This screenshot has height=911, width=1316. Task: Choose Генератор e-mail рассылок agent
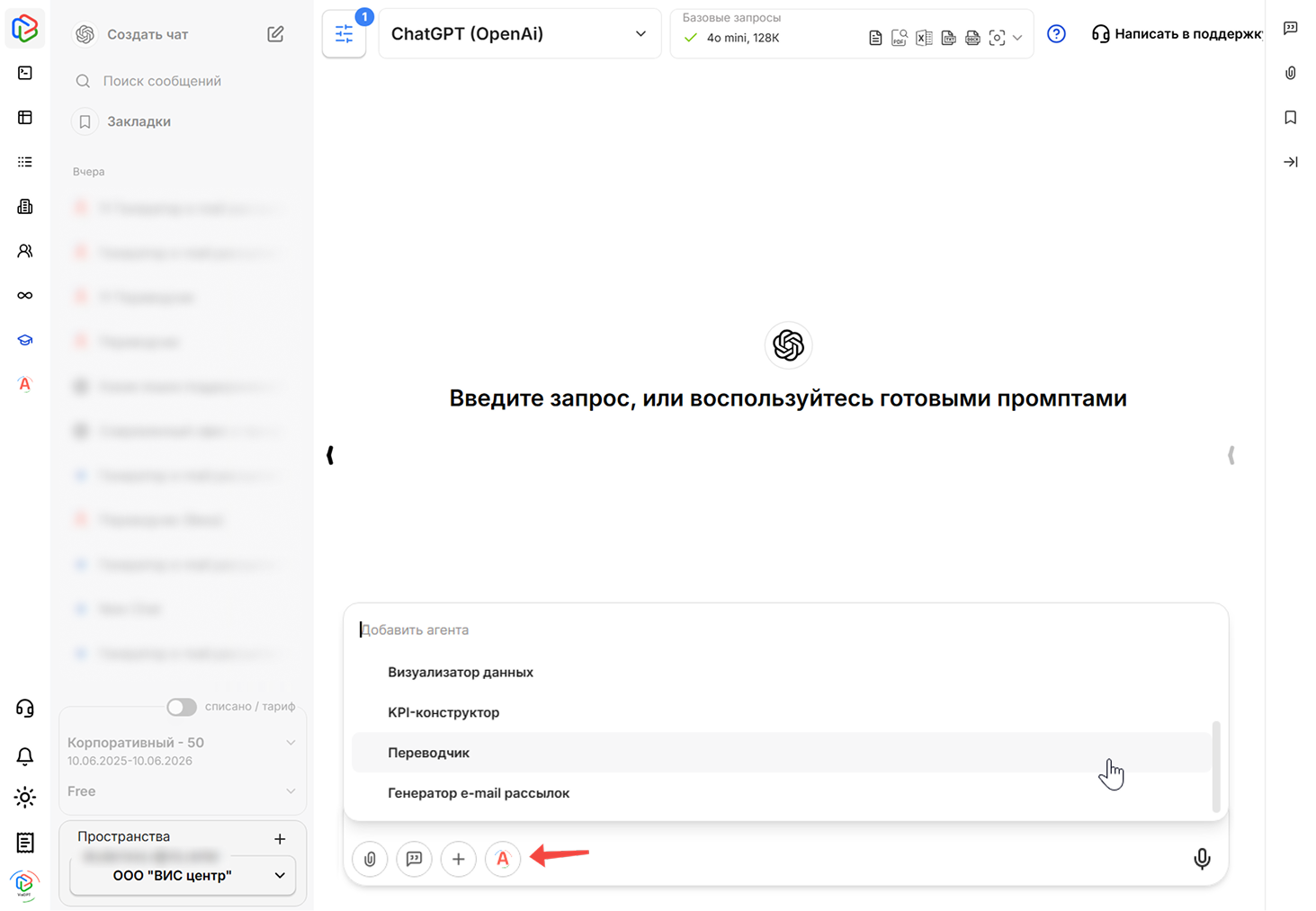tap(479, 793)
